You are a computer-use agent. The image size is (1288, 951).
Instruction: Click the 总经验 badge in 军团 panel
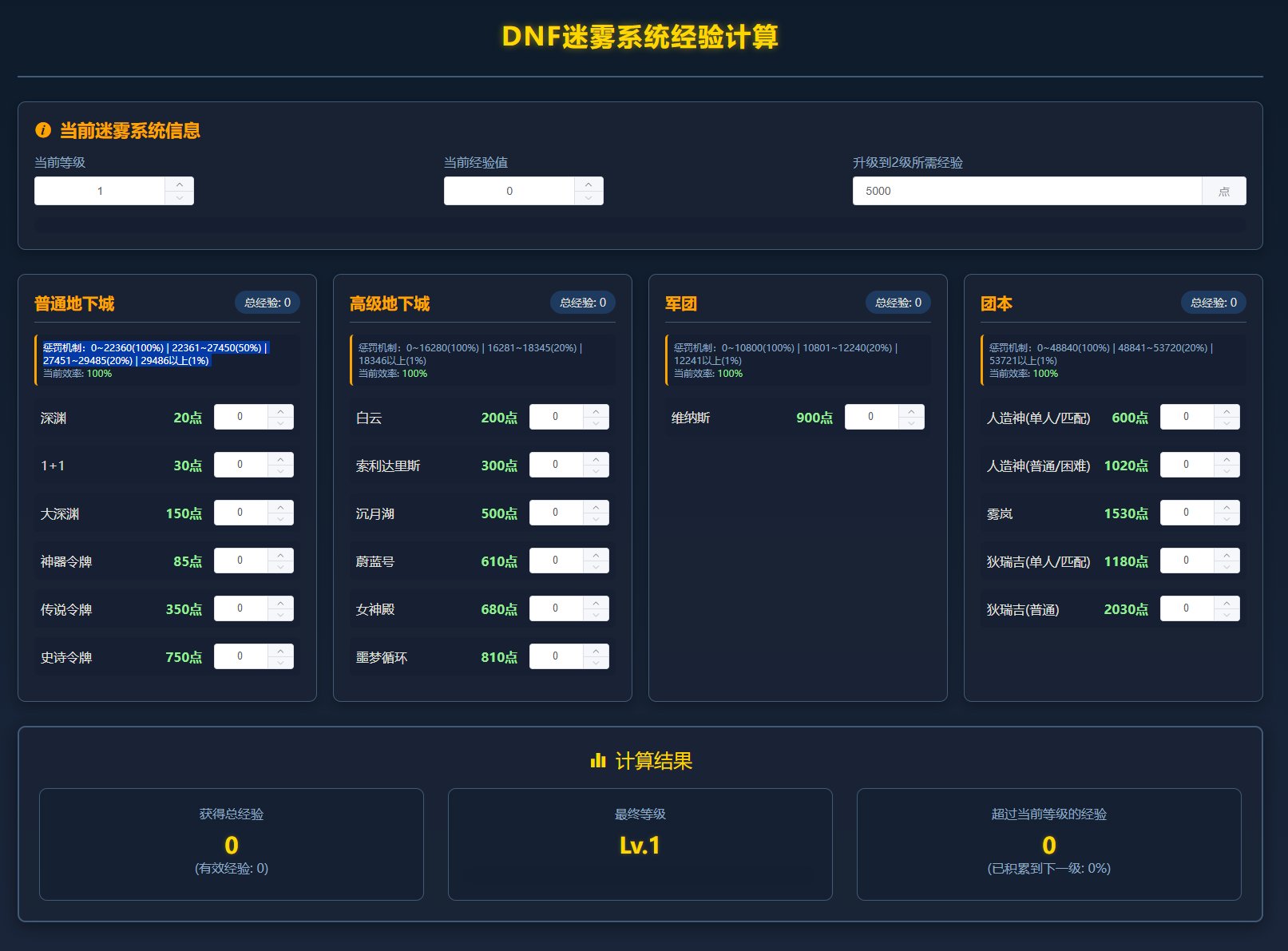898,303
